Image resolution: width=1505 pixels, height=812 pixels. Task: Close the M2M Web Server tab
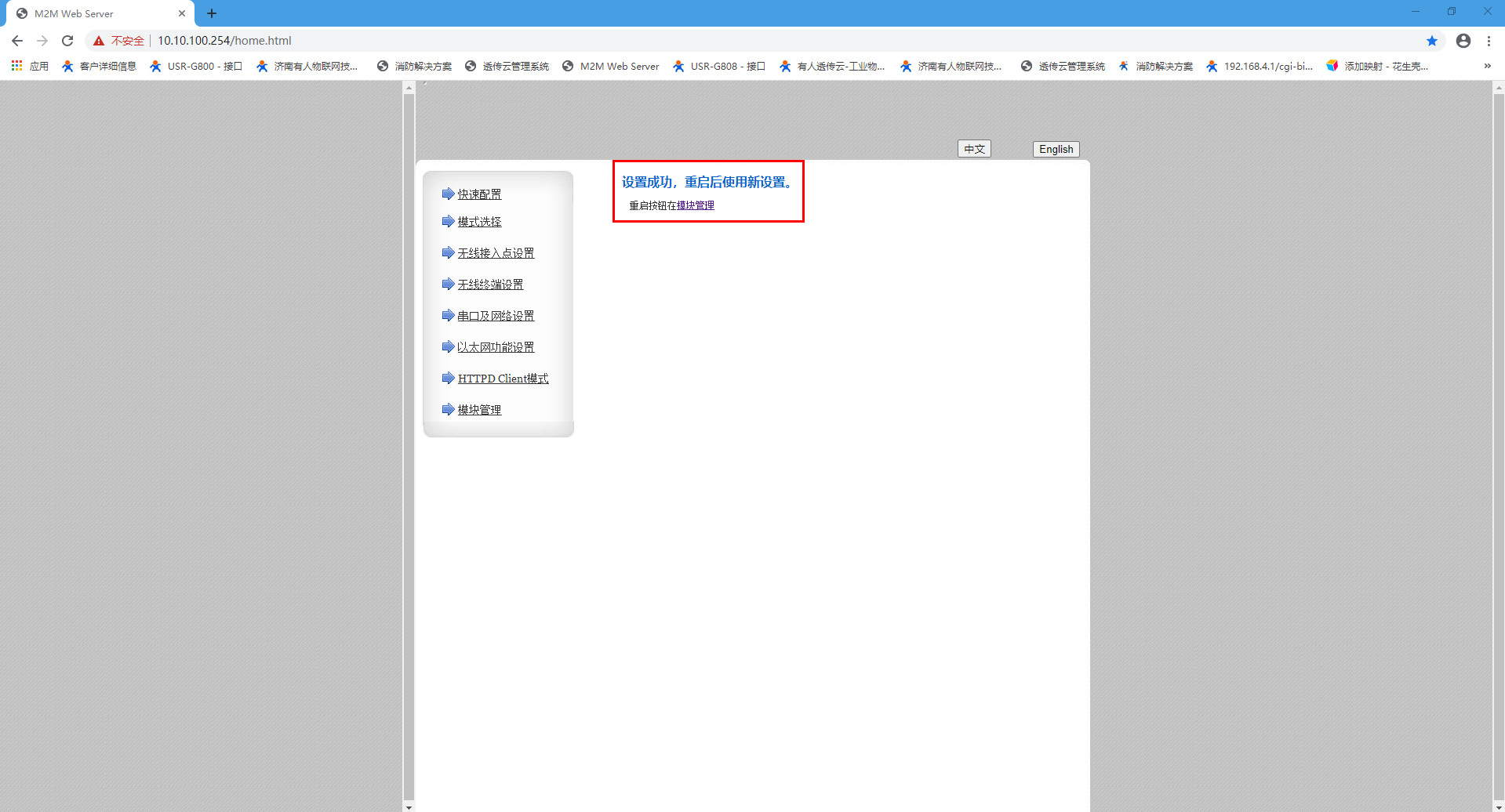tap(182, 13)
